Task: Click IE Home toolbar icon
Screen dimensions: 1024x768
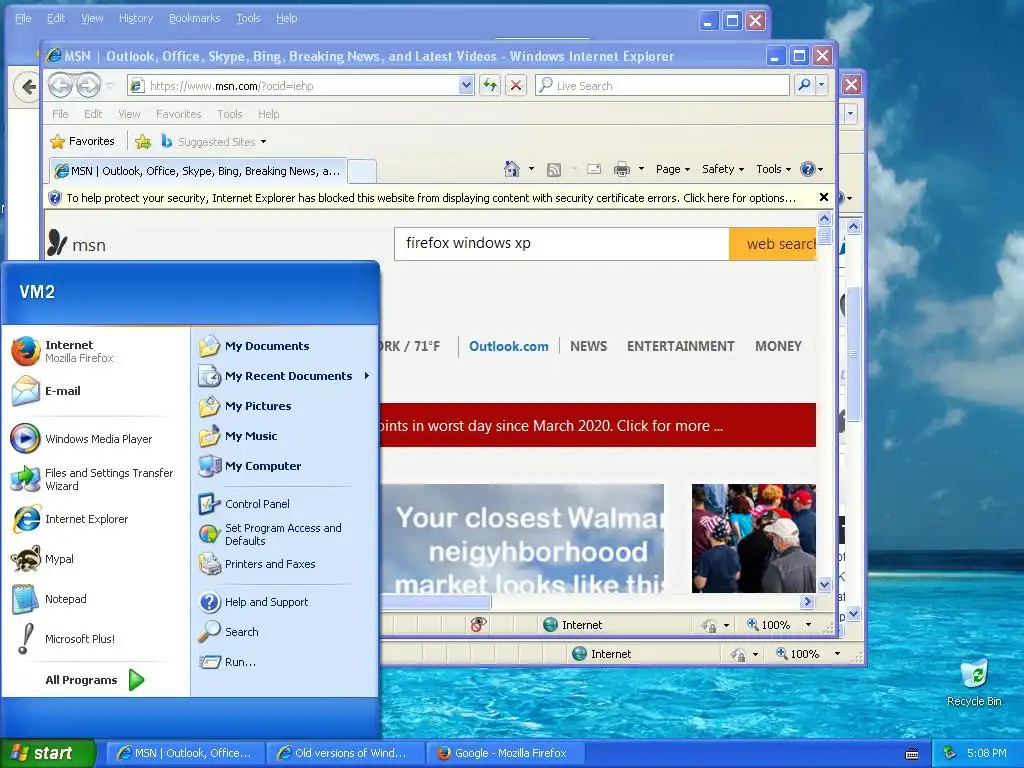Action: [511, 169]
